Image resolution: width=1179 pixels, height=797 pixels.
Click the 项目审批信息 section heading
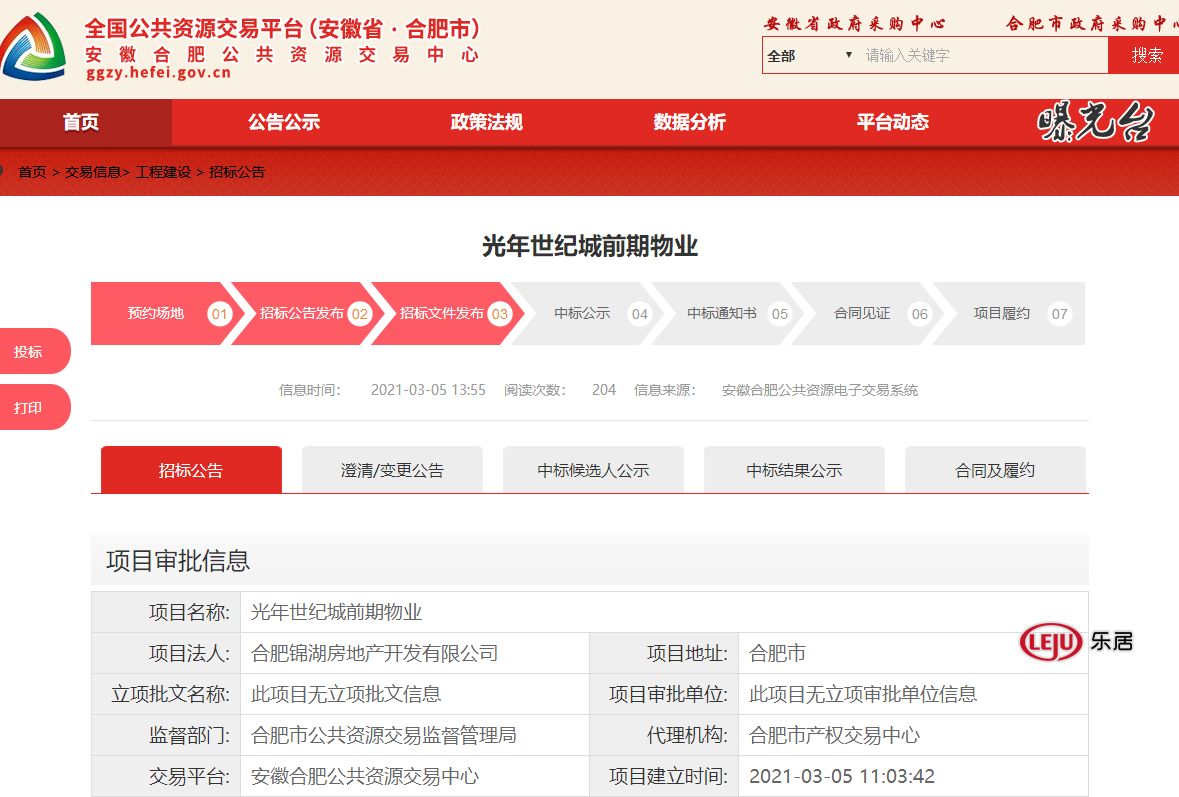click(178, 561)
